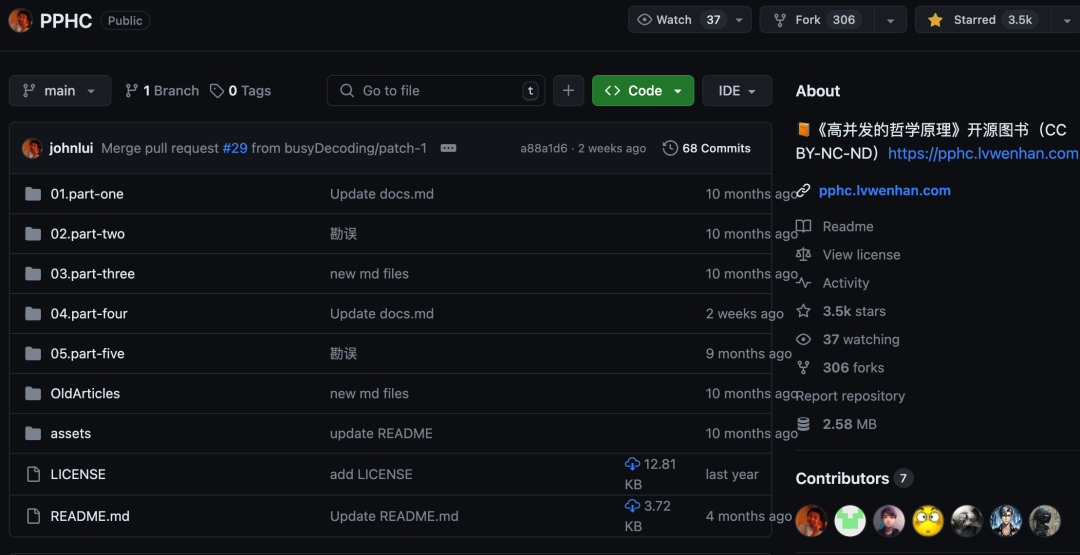
Task: Open the IDE dropdown menu
Action: [737, 90]
